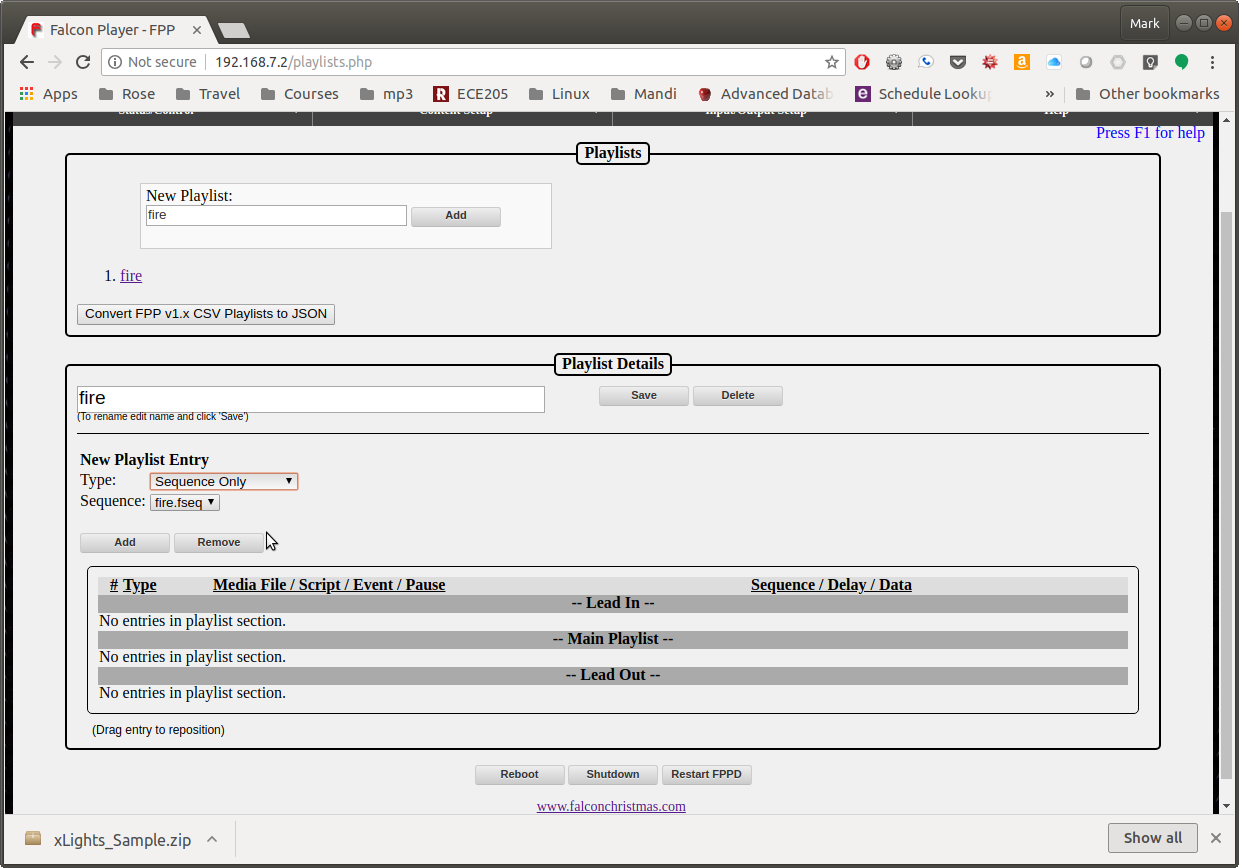
Task: Open the Sequence dropdown fire.fseq
Action: 185,502
